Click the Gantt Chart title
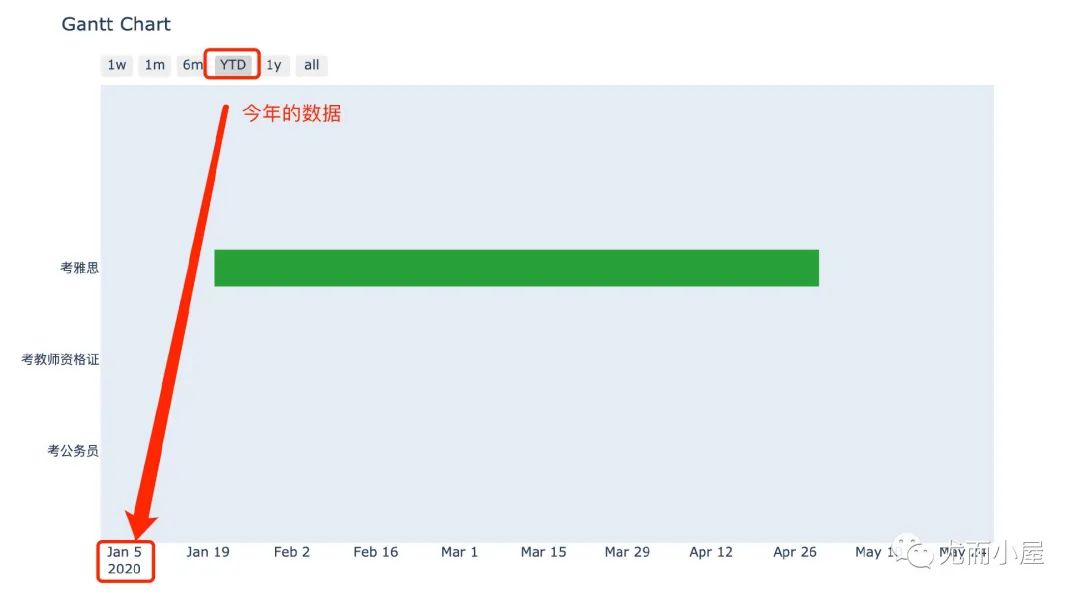 [x=116, y=24]
